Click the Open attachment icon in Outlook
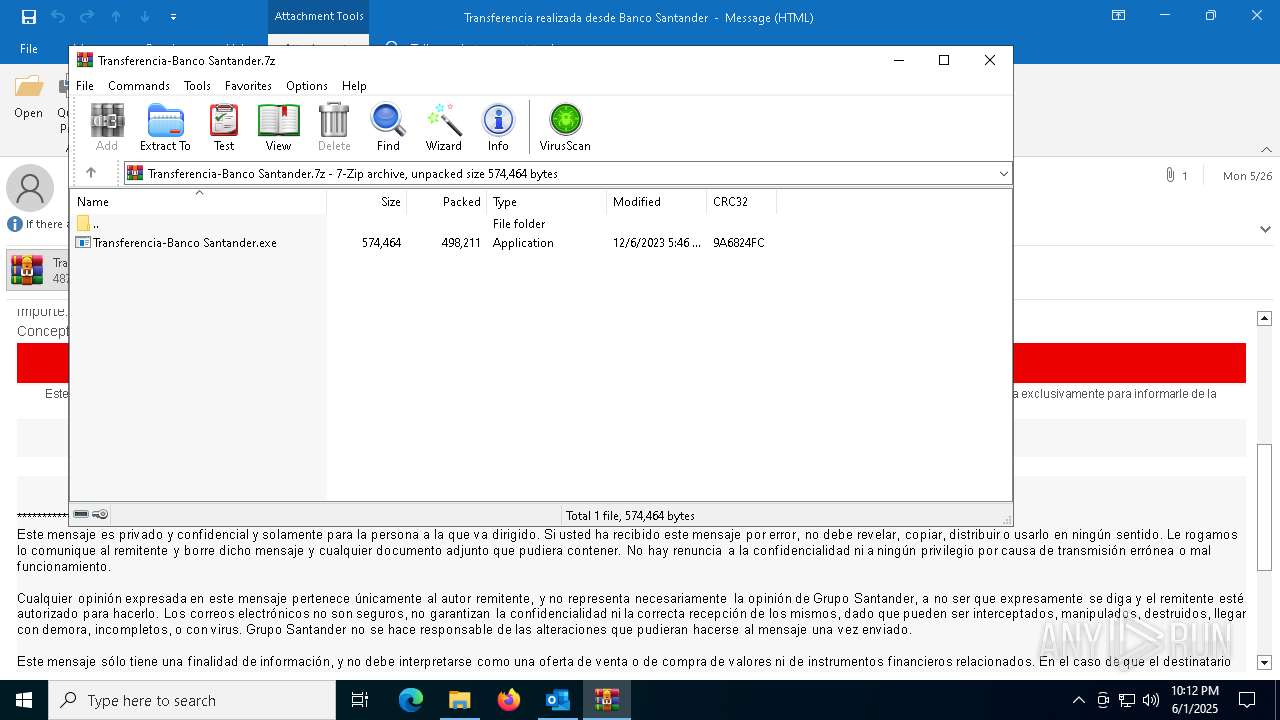Image resolution: width=1280 pixels, height=720 pixels. click(29, 96)
